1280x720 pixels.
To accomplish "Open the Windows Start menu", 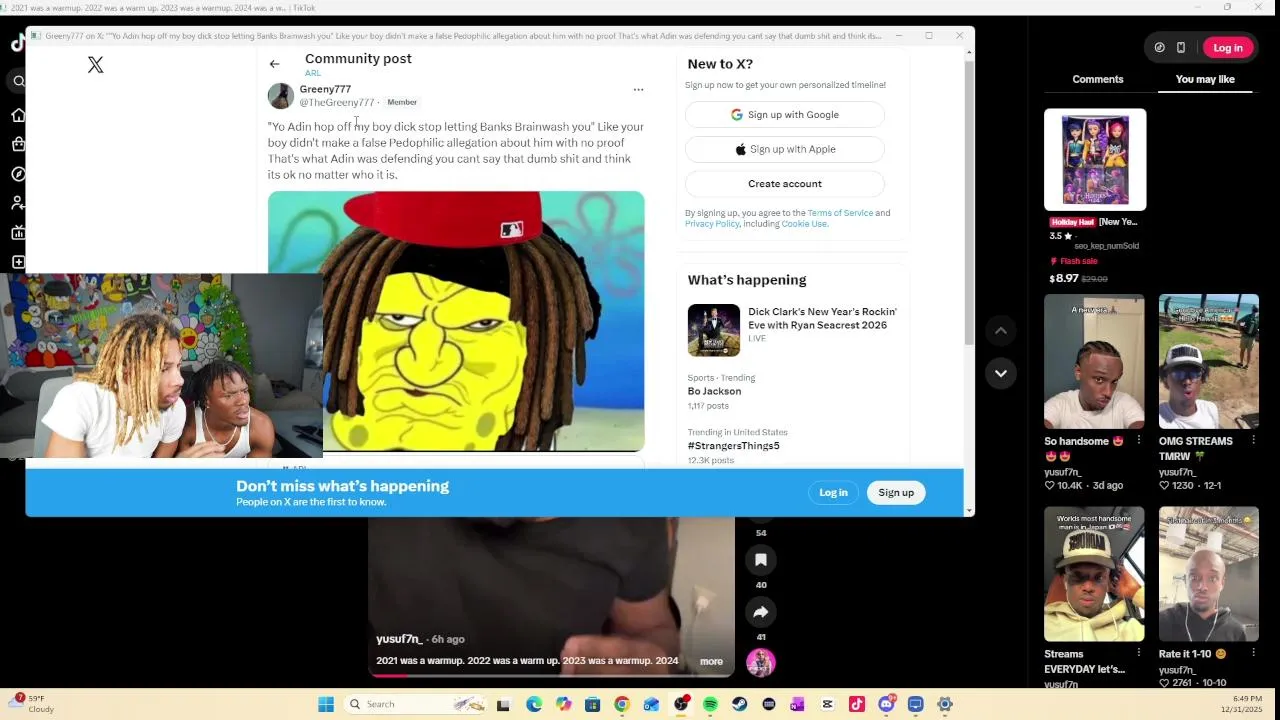I will (x=326, y=704).
